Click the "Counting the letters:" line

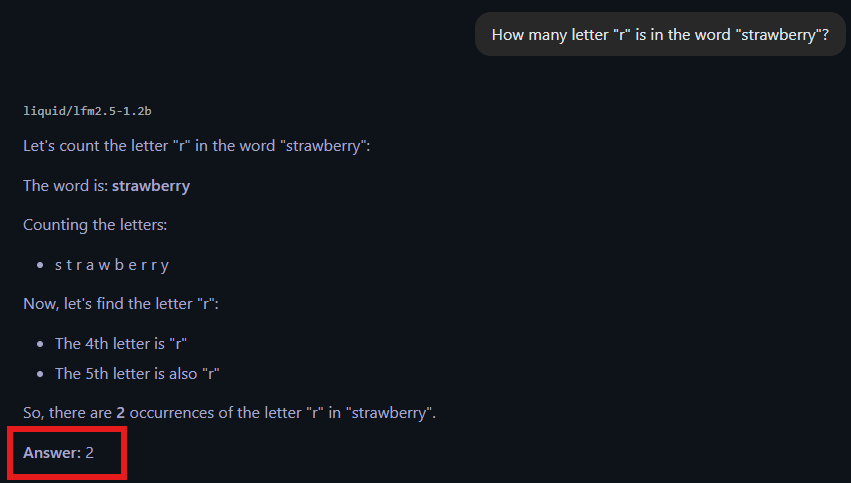coord(95,225)
